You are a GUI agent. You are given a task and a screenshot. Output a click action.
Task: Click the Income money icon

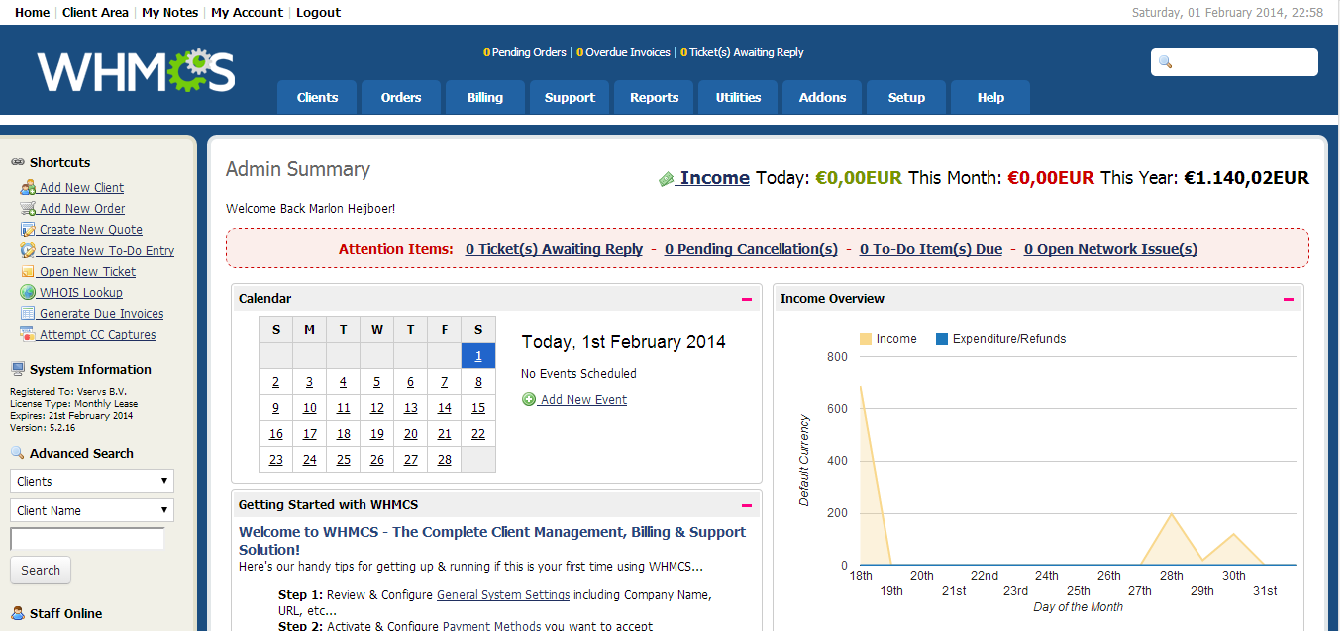pyautogui.click(x=667, y=179)
